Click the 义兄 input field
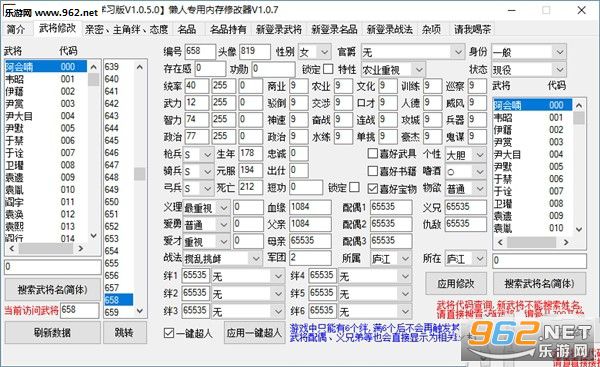The height and width of the screenshot is (367, 600). [466, 207]
